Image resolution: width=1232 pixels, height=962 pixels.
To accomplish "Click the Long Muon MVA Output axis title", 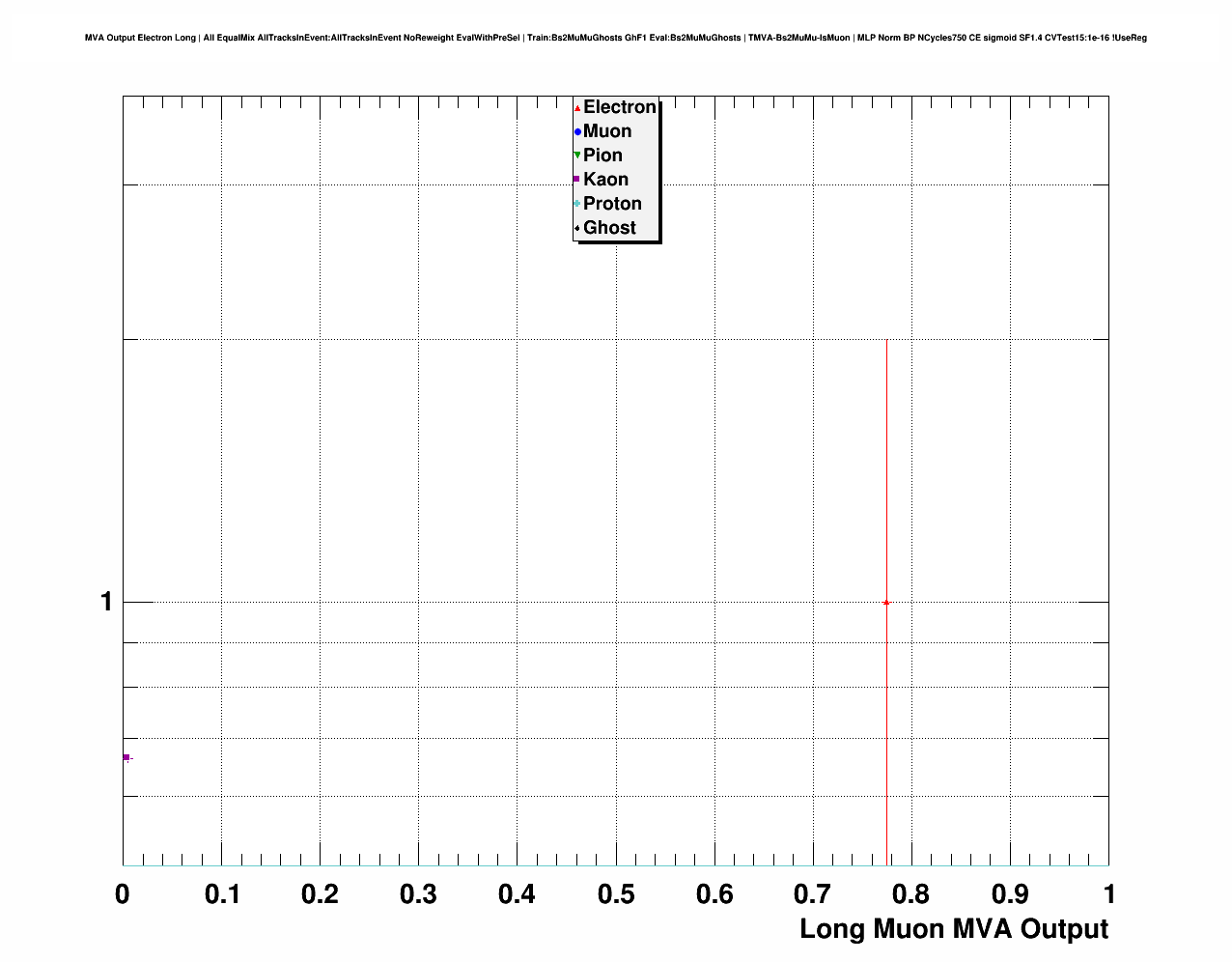I will (x=954, y=929).
